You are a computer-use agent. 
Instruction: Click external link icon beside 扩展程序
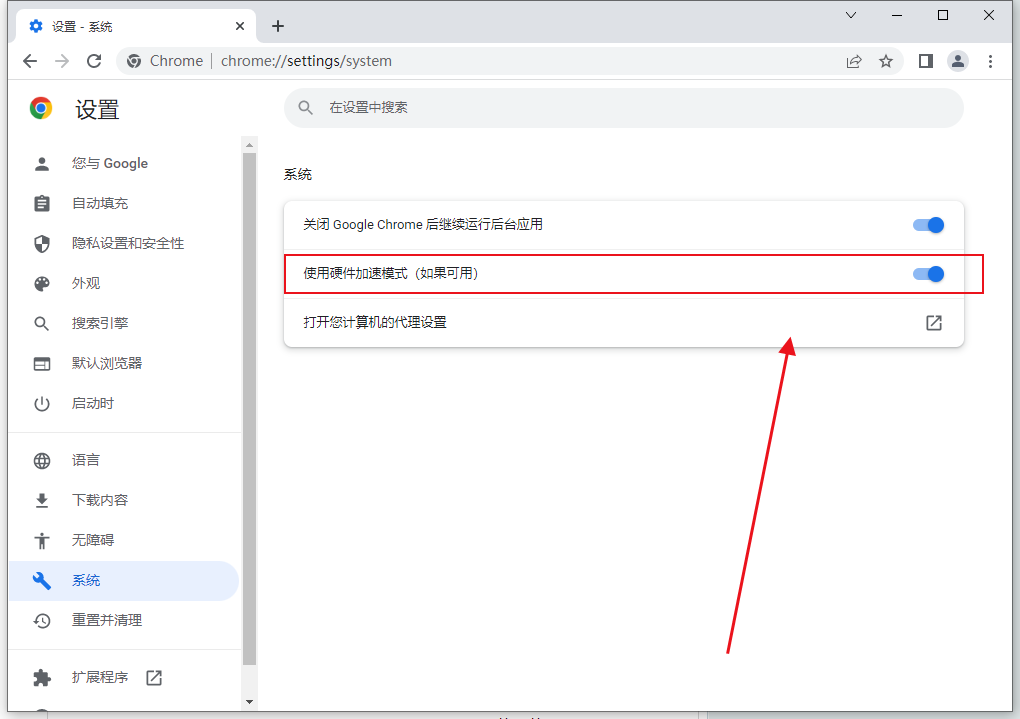tap(154, 677)
